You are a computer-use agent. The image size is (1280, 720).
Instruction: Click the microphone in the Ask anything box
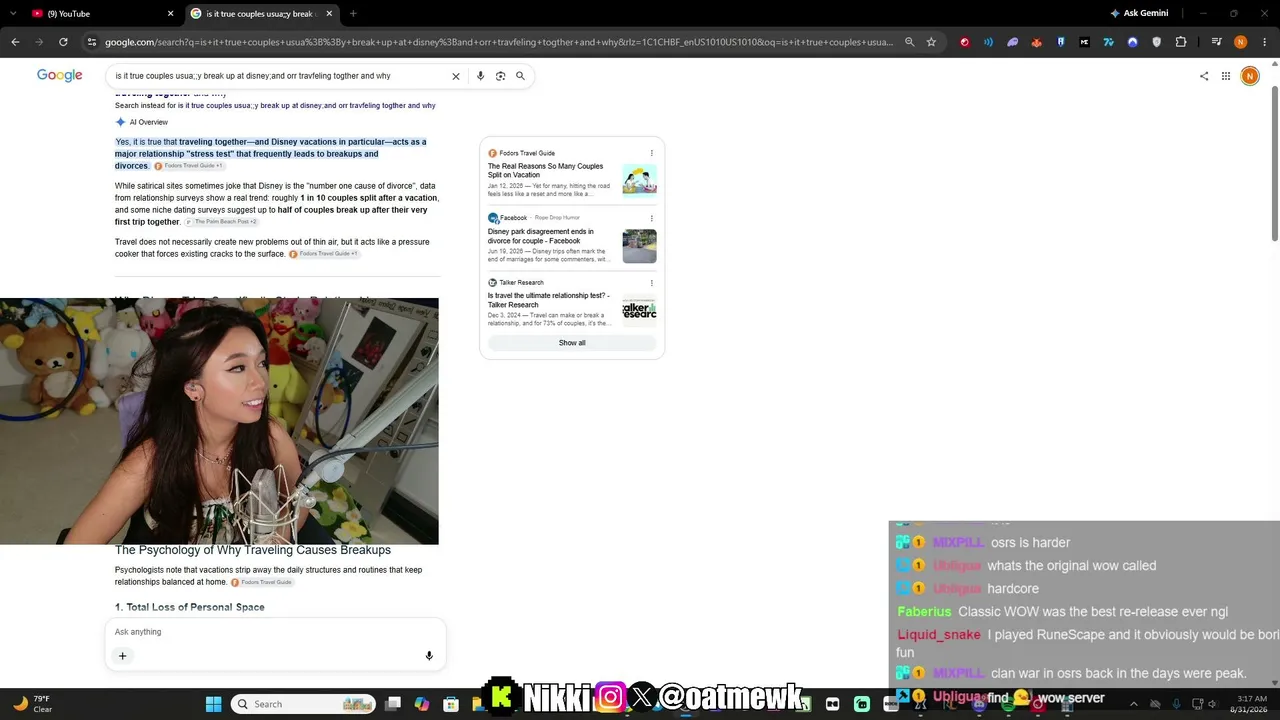(429, 656)
